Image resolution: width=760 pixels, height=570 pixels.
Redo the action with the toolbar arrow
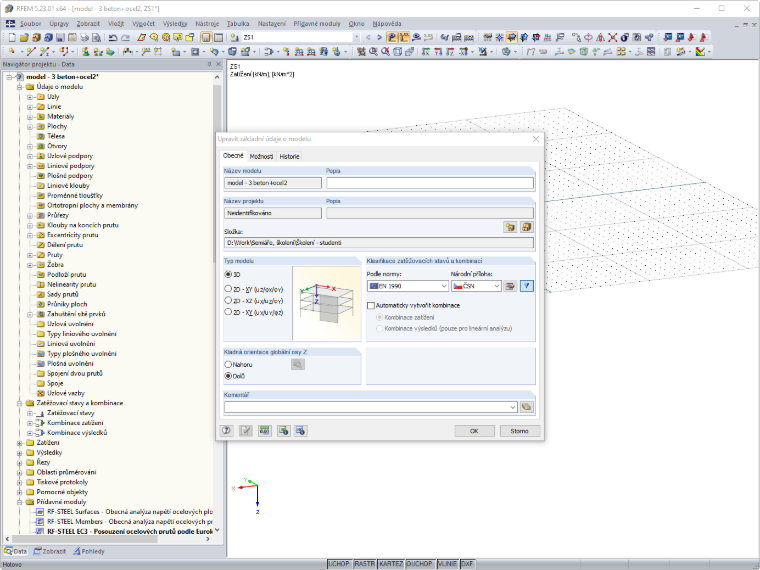(125, 37)
